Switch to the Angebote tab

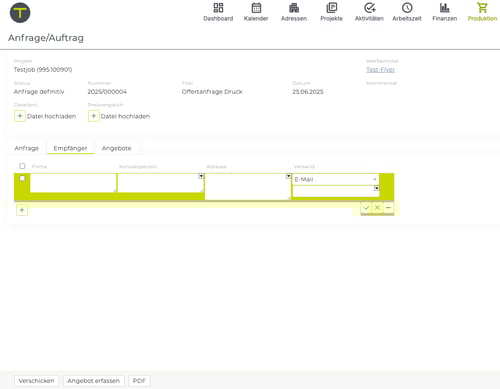[117, 148]
